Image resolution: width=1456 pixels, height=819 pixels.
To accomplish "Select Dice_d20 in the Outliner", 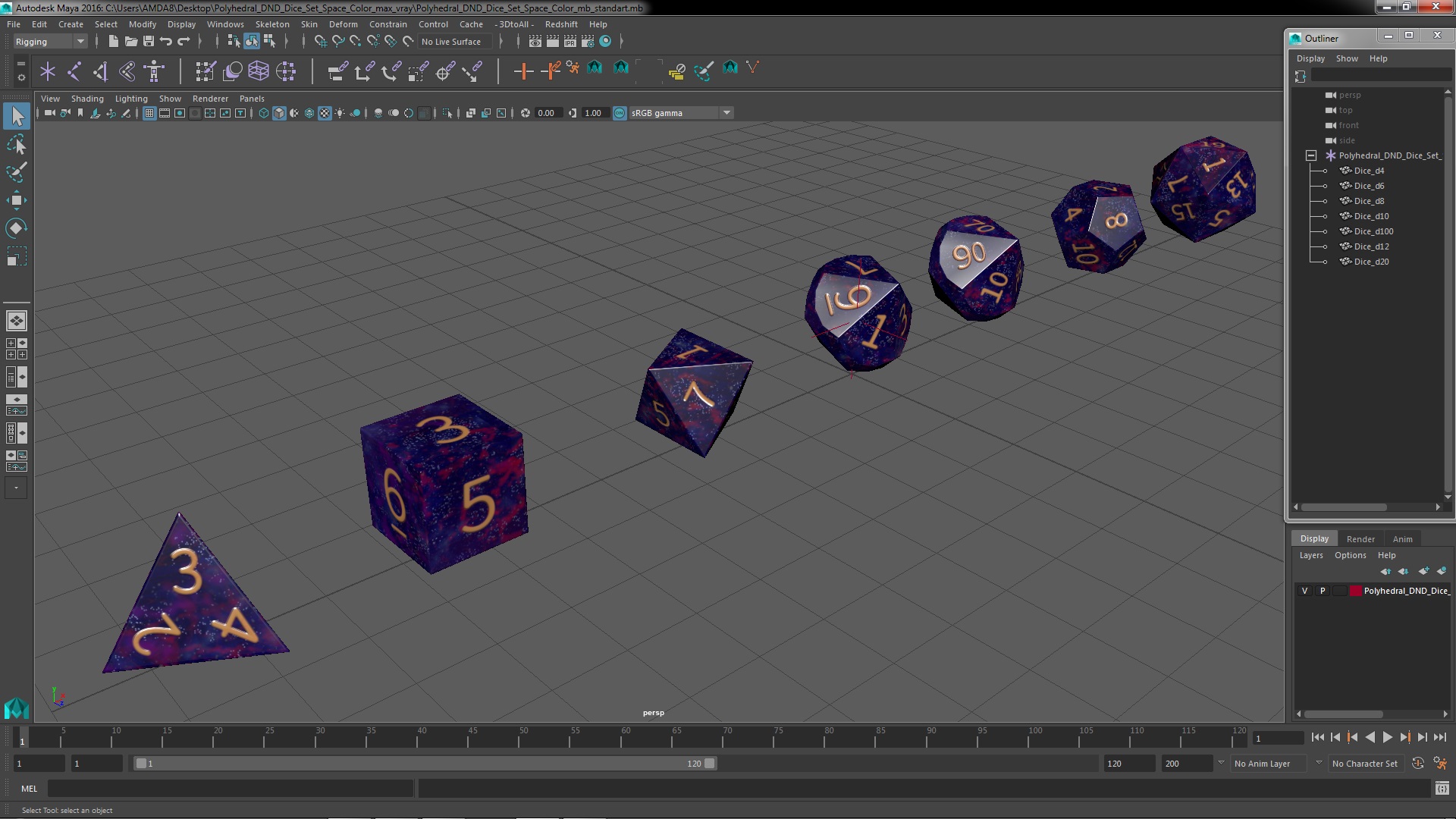I will click(x=1371, y=262).
